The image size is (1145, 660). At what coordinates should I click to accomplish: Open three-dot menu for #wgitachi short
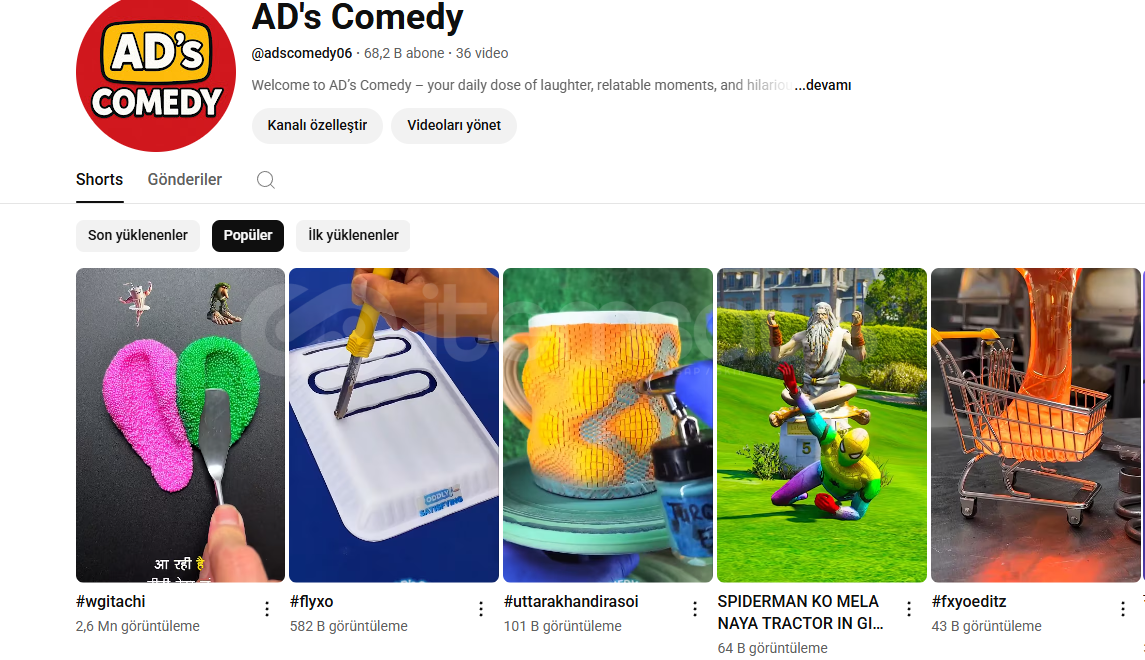(267, 609)
